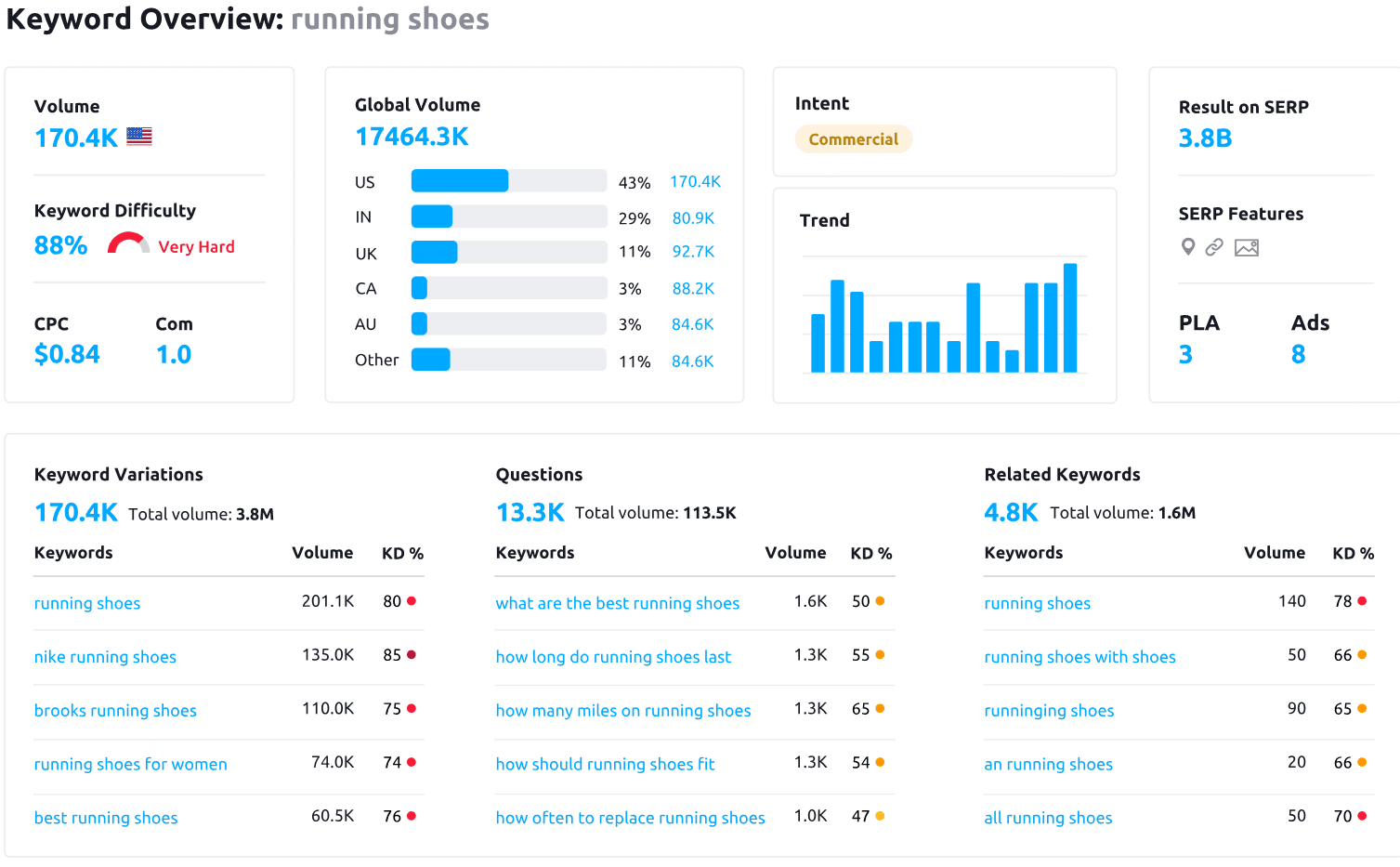Open the all running shoes related keyword link
Image resolution: width=1400 pixels, height=867 pixels.
(x=1048, y=818)
